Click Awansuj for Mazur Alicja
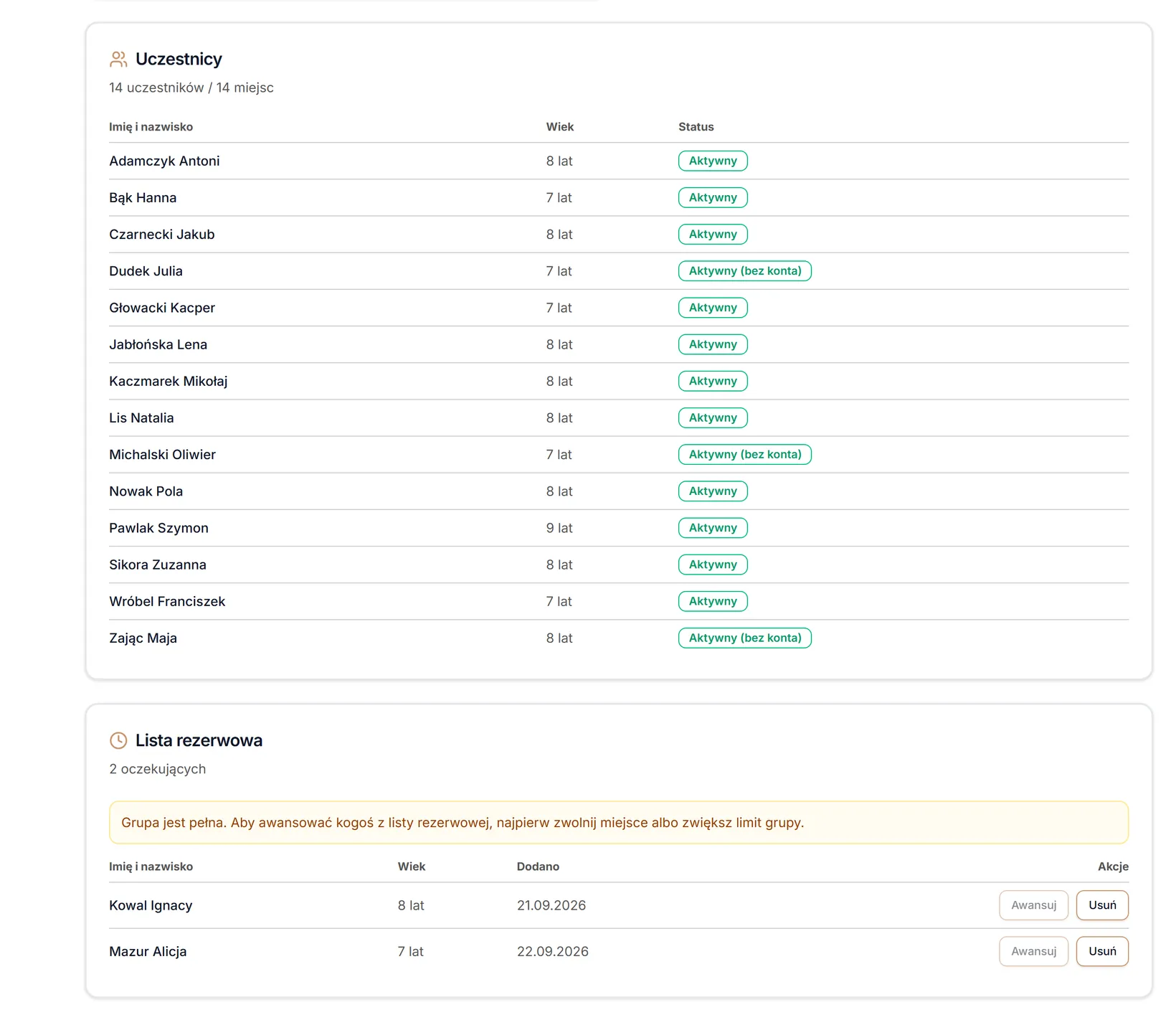 [1033, 951]
